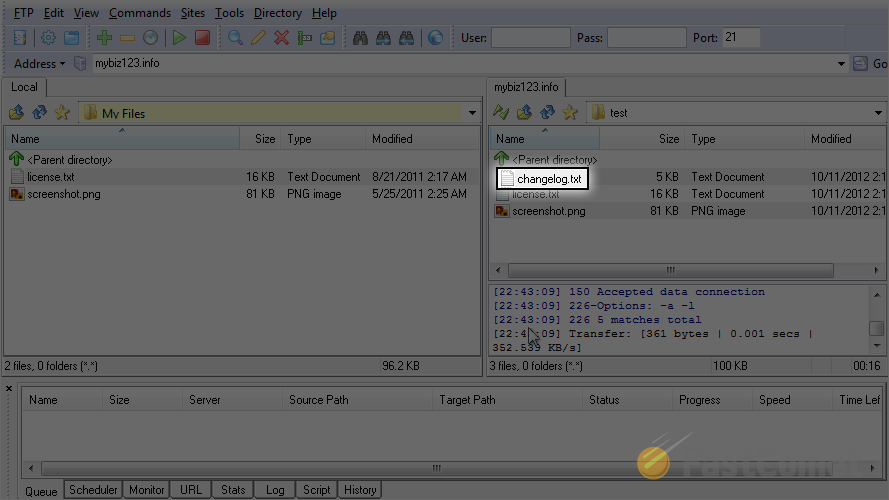Image resolution: width=889 pixels, height=500 pixels.
Task: Click the green plus add icon
Action: coord(104,38)
